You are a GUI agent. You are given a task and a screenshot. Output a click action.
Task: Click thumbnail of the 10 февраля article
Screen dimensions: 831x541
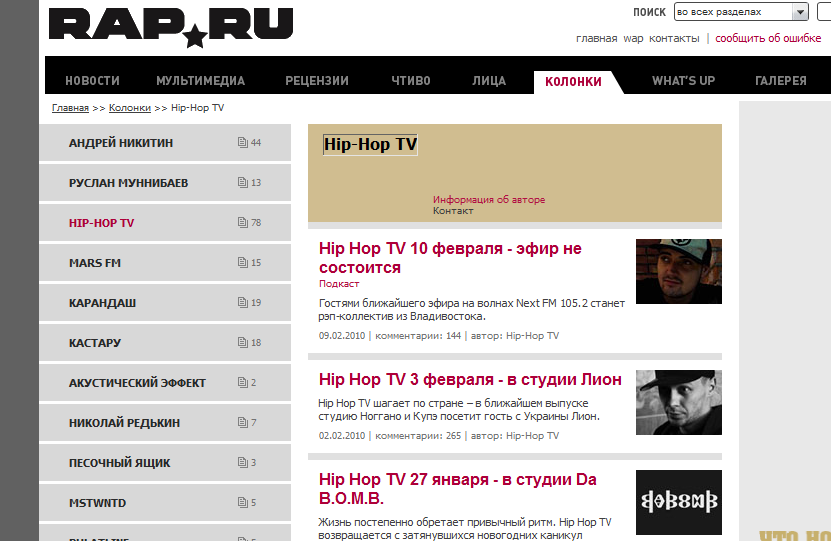[x=679, y=271]
